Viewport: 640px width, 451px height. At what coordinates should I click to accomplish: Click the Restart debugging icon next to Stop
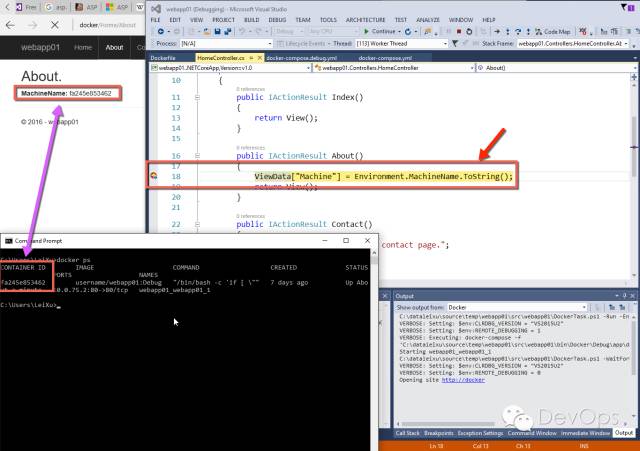[x=469, y=31]
